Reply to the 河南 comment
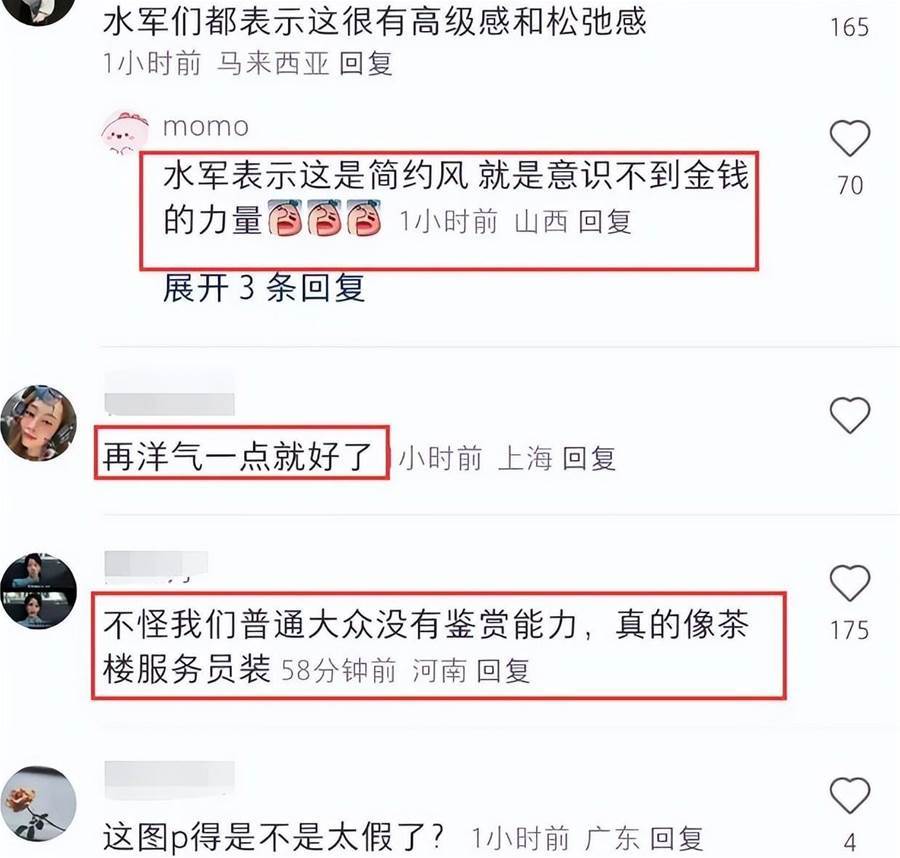900x858 pixels. 503,670
